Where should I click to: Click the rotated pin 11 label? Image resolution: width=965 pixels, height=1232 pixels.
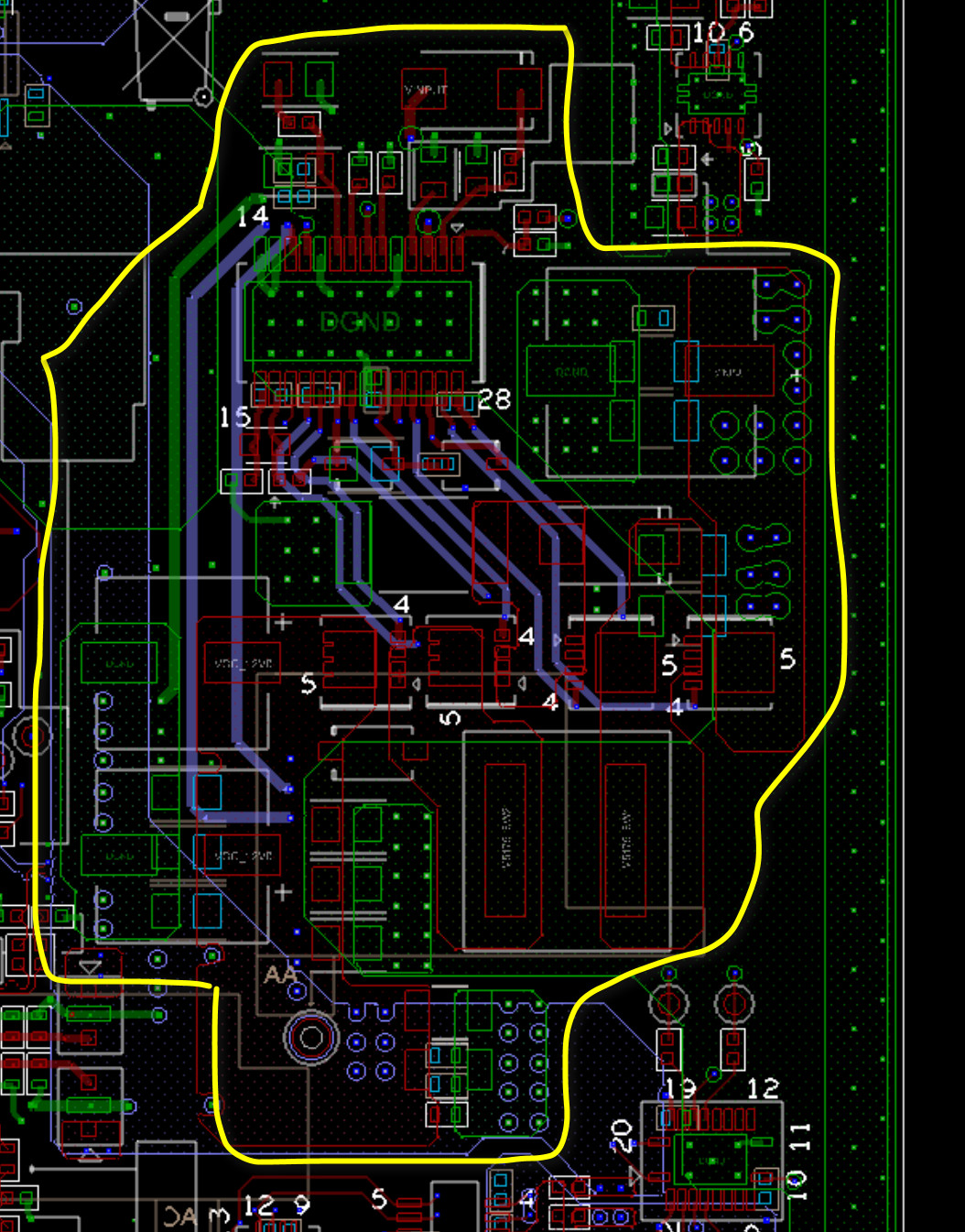click(800, 1138)
